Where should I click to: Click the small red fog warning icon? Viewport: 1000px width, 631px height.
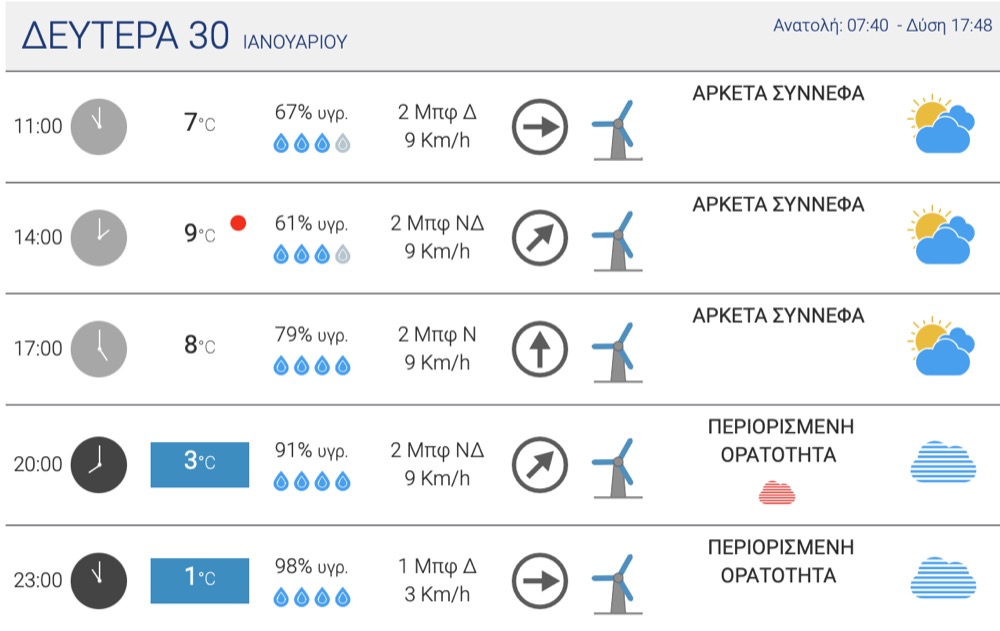[777, 493]
